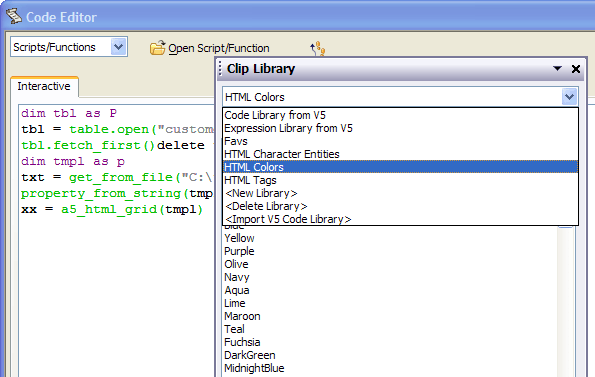Choose <Import V5 Code Library>

click(x=400, y=219)
